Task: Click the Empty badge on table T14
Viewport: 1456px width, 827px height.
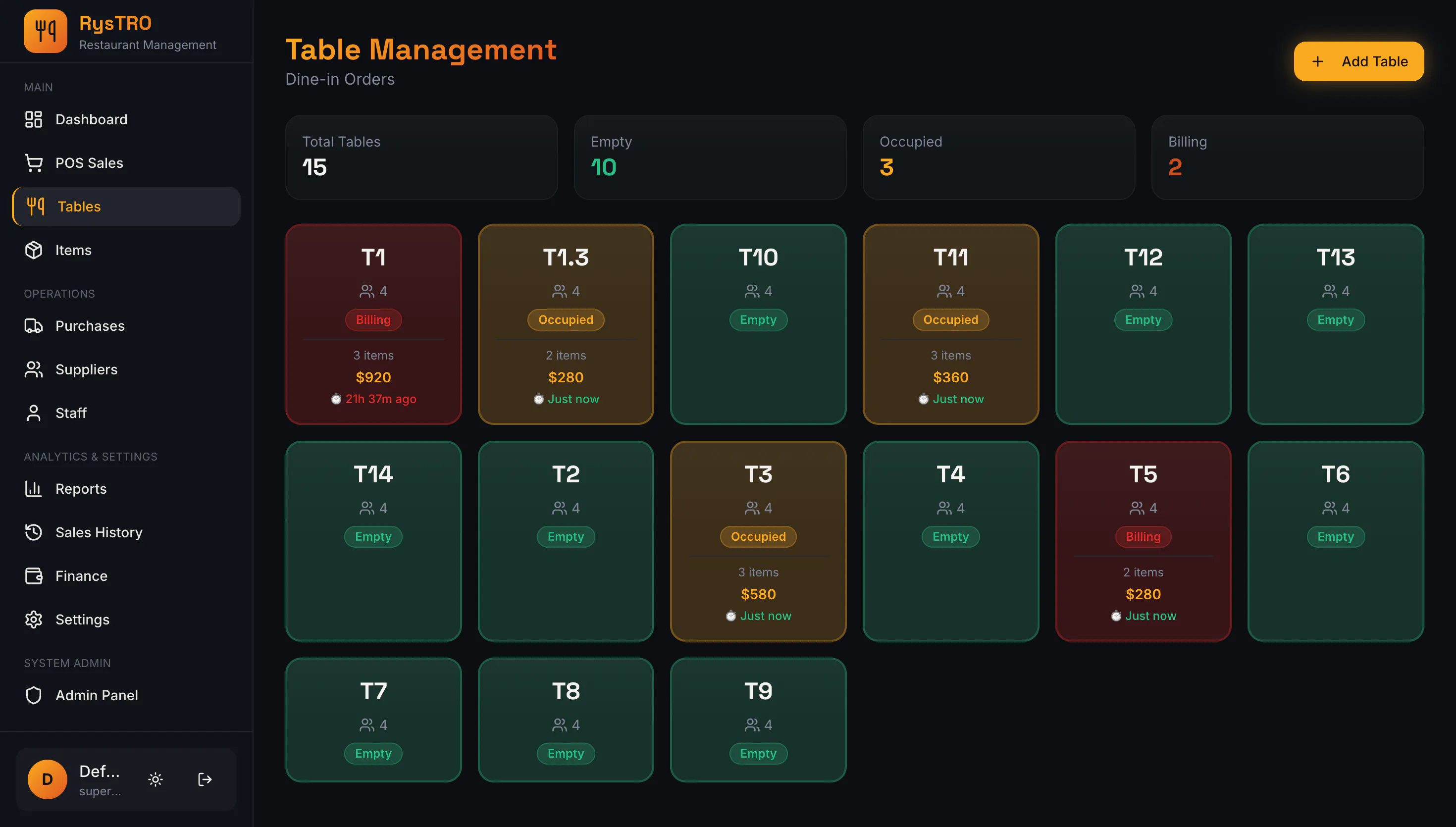Action: click(373, 537)
